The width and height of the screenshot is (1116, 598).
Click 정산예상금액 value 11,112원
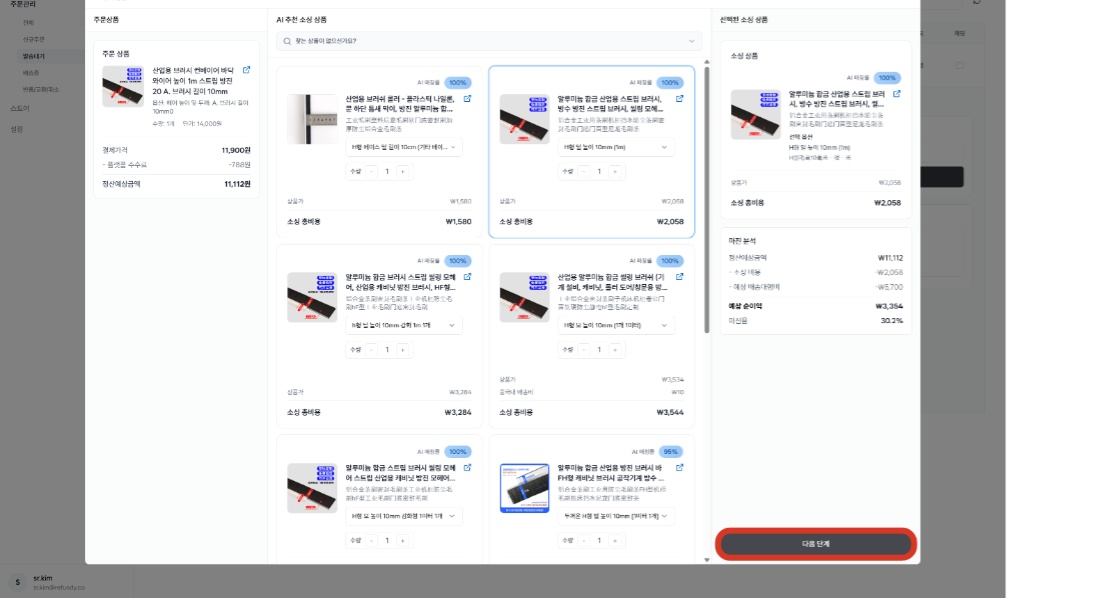click(237, 184)
